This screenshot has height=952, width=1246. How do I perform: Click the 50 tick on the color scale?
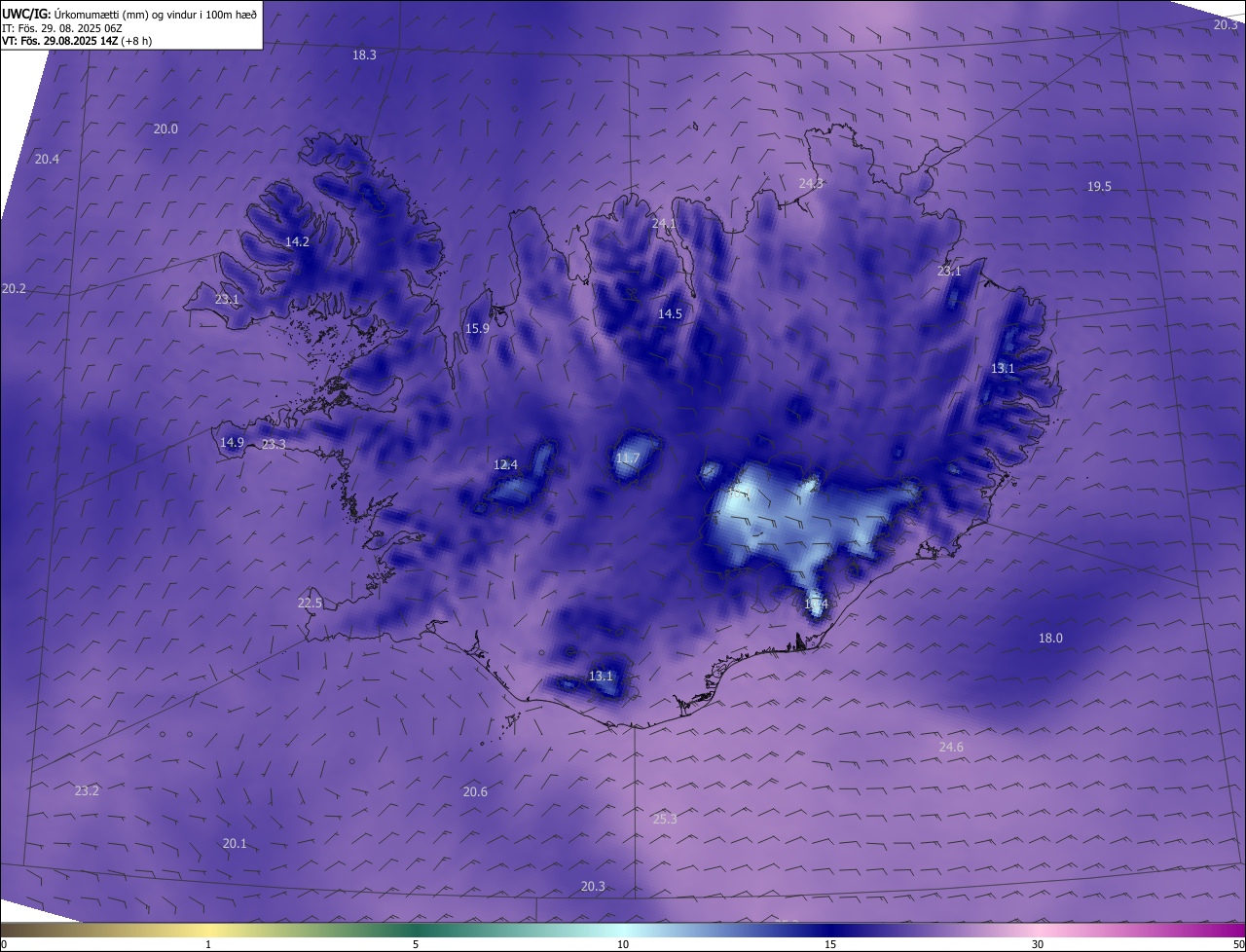click(1238, 944)
